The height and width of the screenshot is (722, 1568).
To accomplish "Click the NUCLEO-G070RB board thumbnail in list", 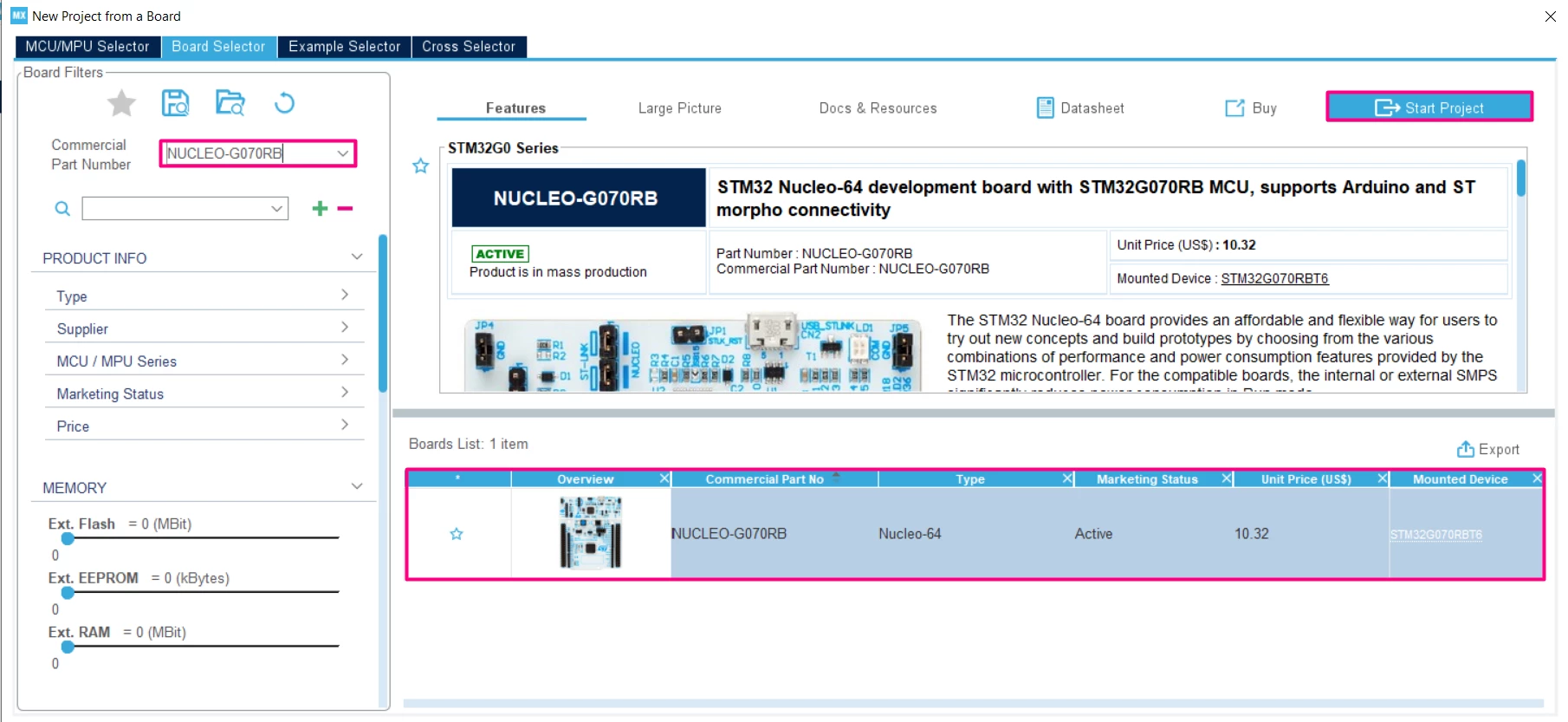I will 590,532.
